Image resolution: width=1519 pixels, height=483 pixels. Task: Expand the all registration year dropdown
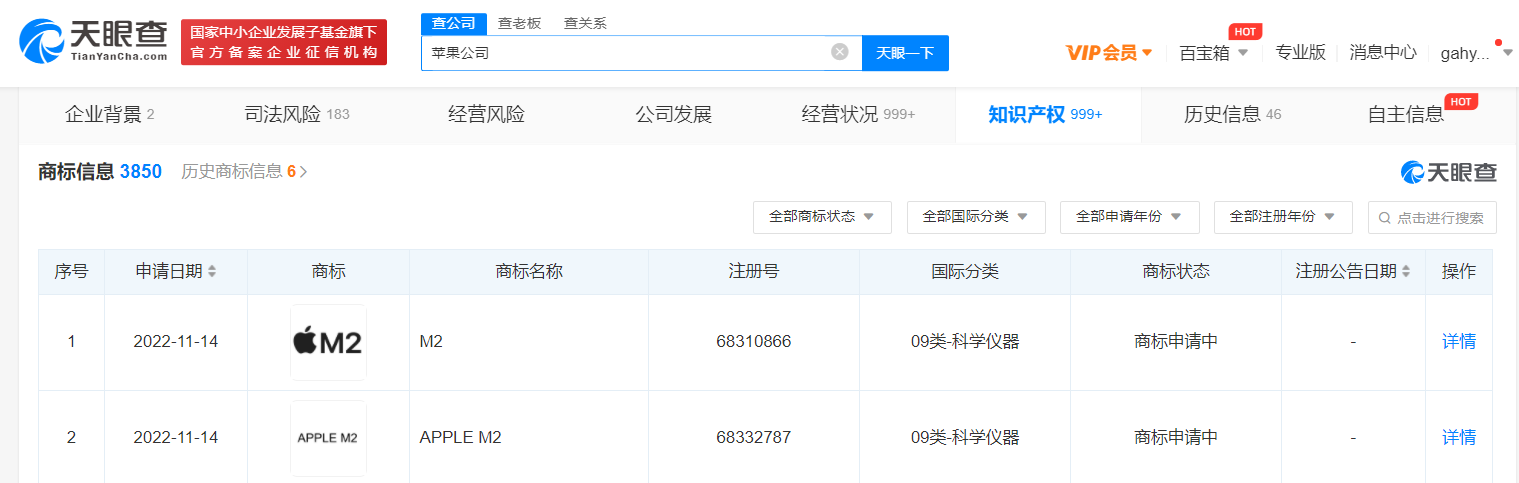1283,217
